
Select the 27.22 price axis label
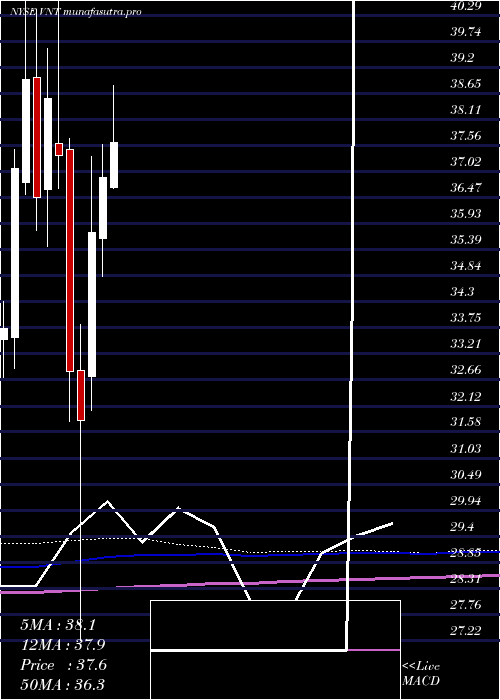click(466, 630)
